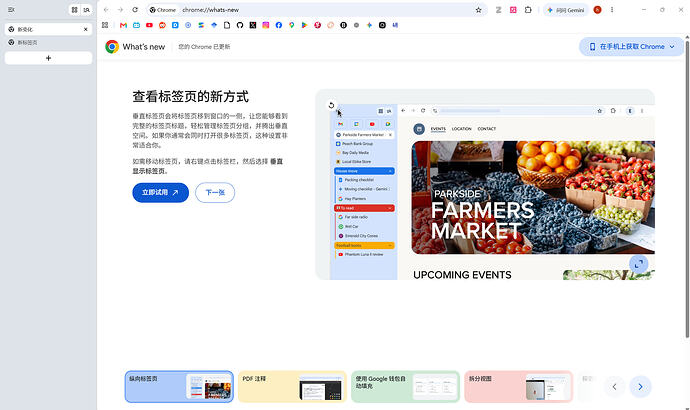Bookmark this page with star icon
The height and width of the screenshot is (410, 690).
[478, 10]
